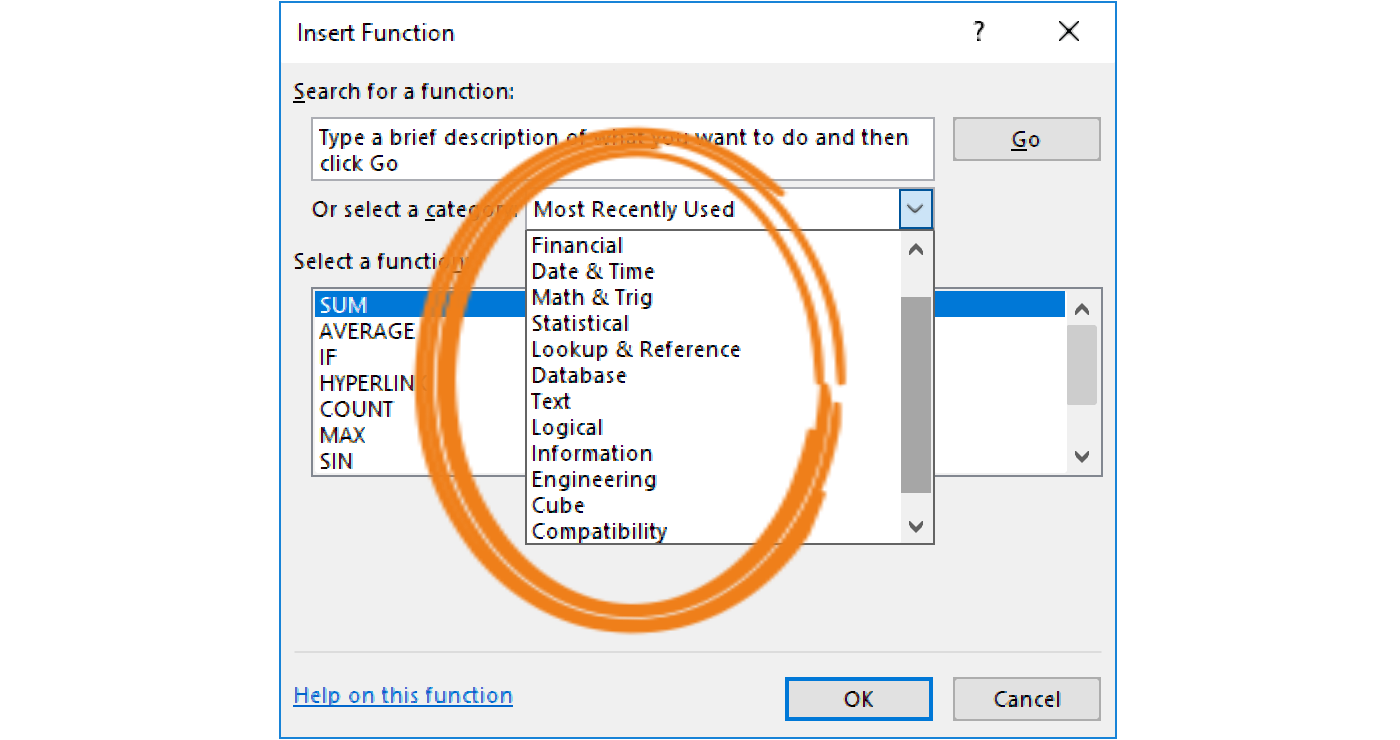Open Help on this function link
This screenshot has height=740, width=1400.
402,695
